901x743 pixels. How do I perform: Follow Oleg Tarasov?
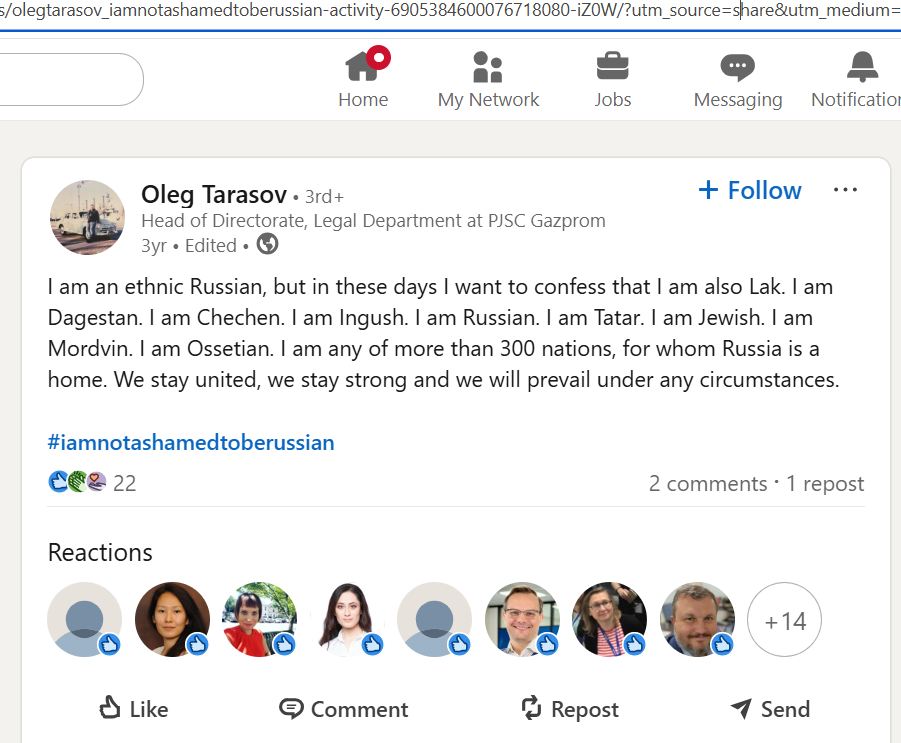pyautogui.click(x=750, y=190)
